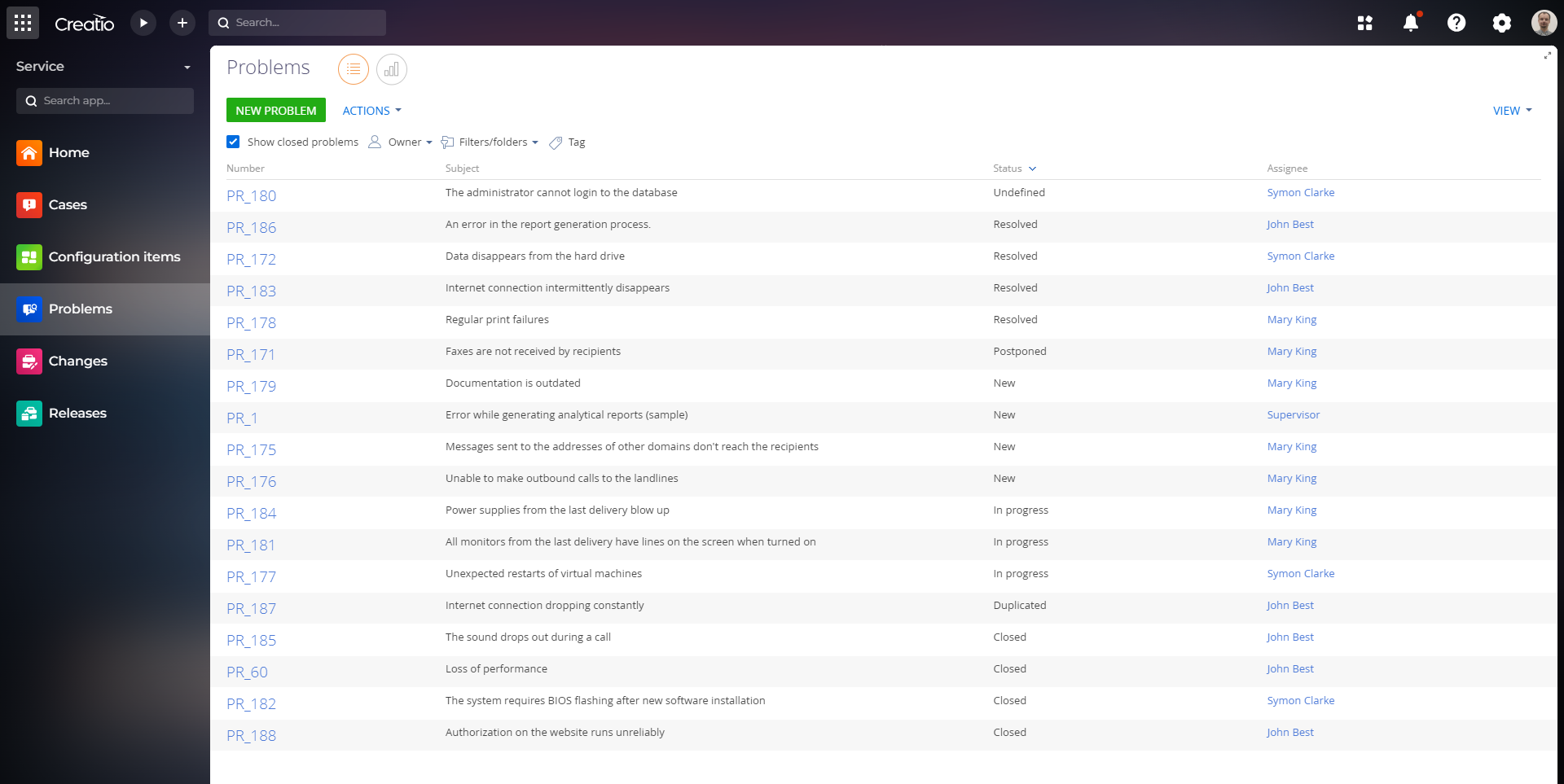The image size is (1564, 784).
Task: Open problem PR_171
Action: (x=251, y=355)
